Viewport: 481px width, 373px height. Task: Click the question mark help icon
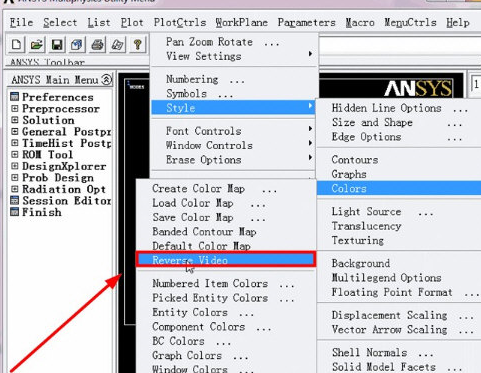coord(138,44)
